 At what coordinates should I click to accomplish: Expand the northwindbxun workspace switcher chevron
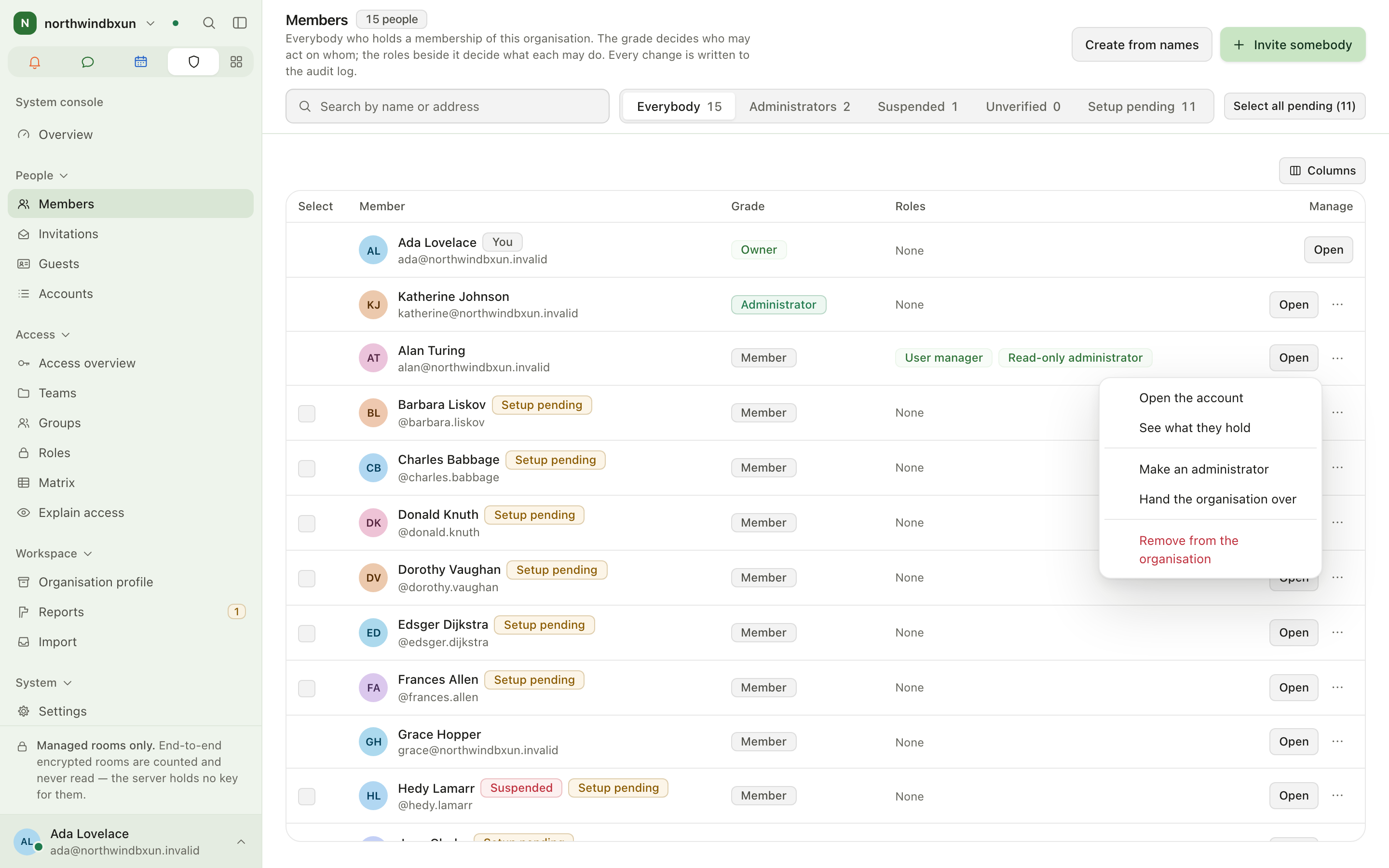(x=150, y=23)
